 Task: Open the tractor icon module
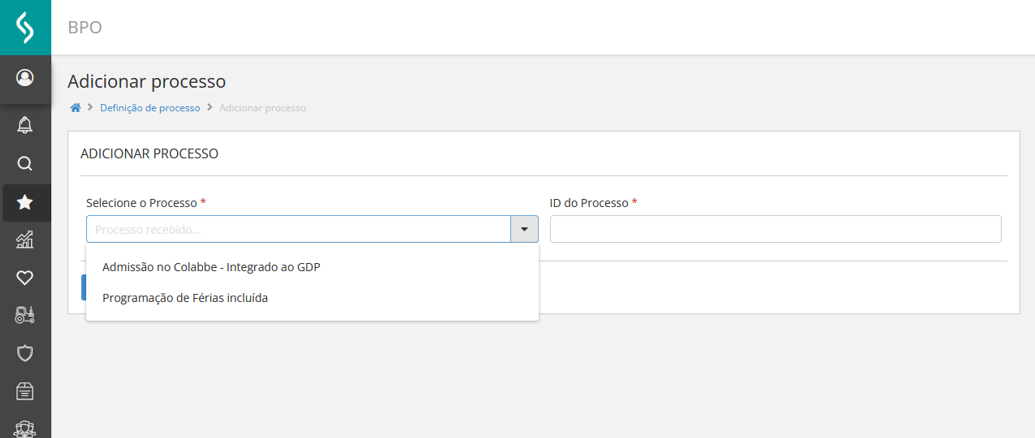tap(25, 315)
